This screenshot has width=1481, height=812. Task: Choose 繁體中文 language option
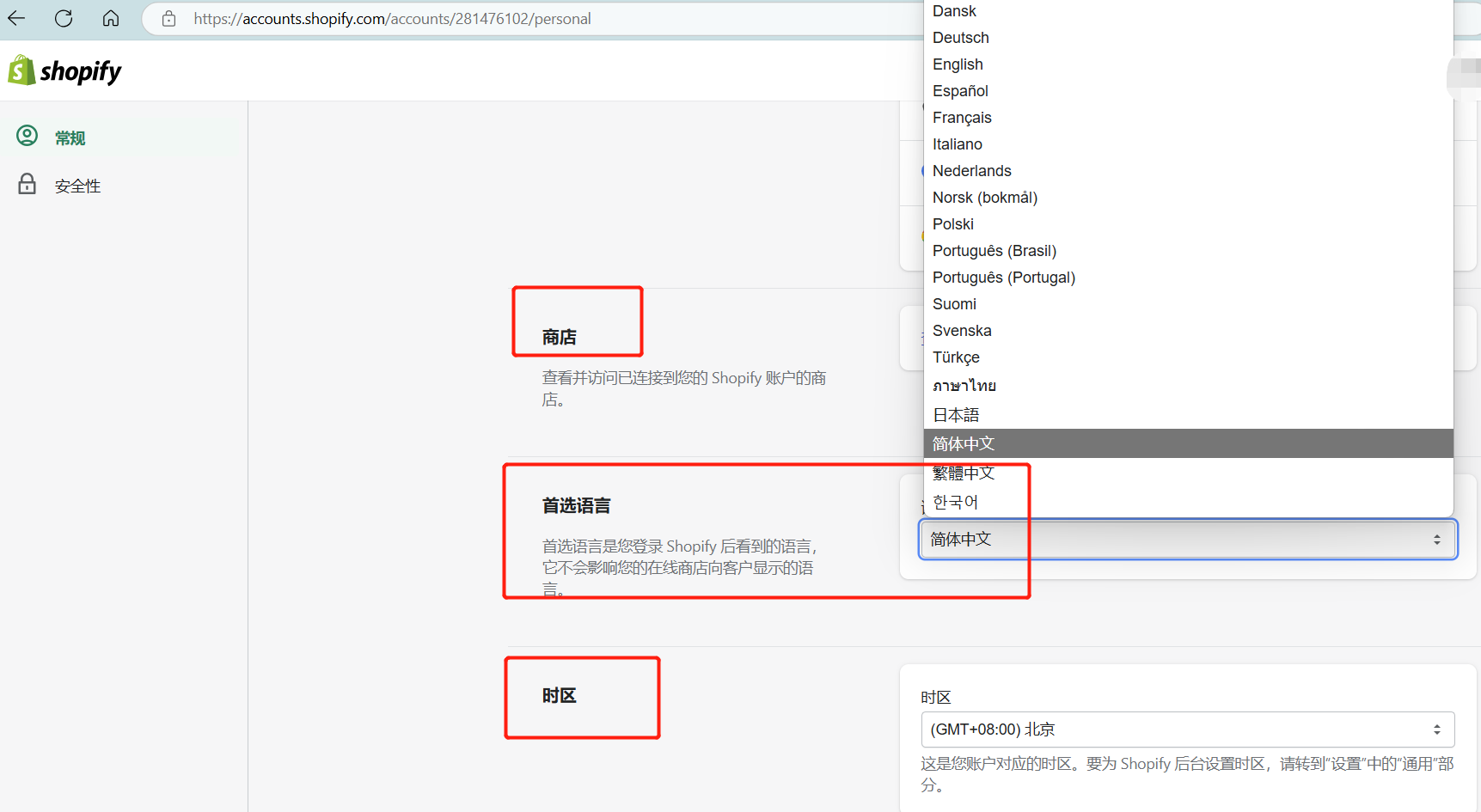pyautogui.click(x=964, y=472)
